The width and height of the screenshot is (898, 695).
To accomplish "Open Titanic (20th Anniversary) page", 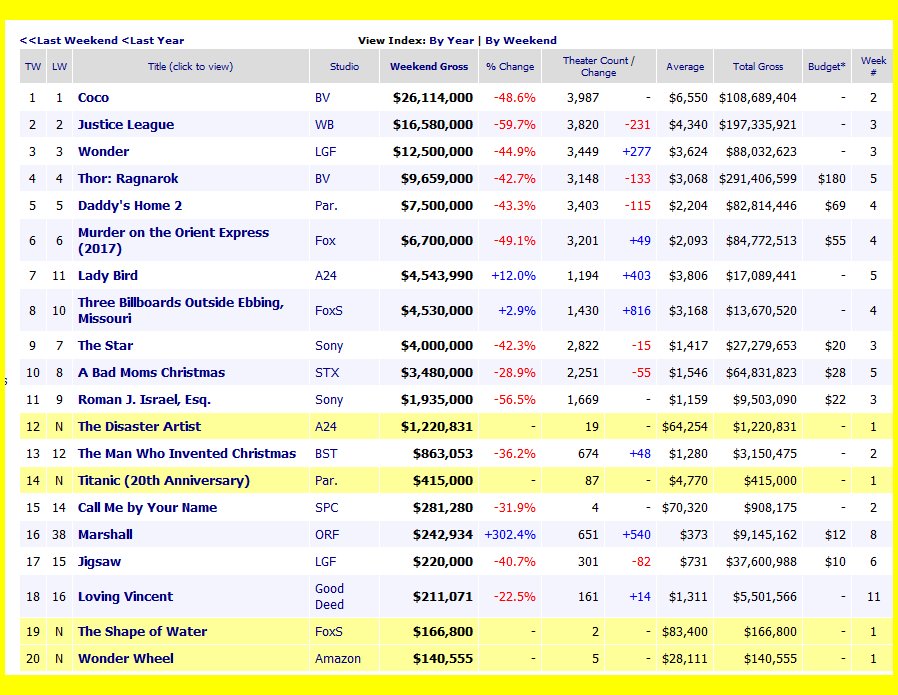I will point(164,480).
